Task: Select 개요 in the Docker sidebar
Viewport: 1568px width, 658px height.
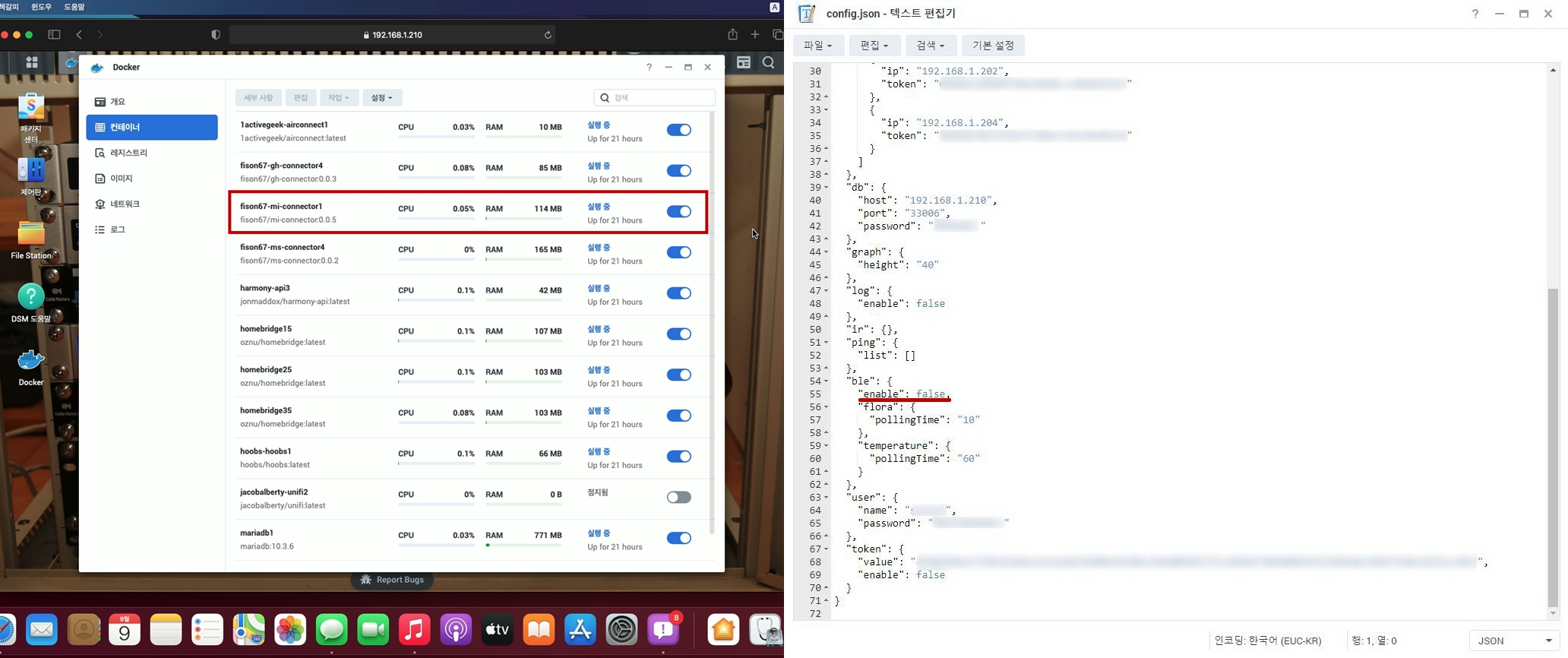Action: [x=152, y=102]
